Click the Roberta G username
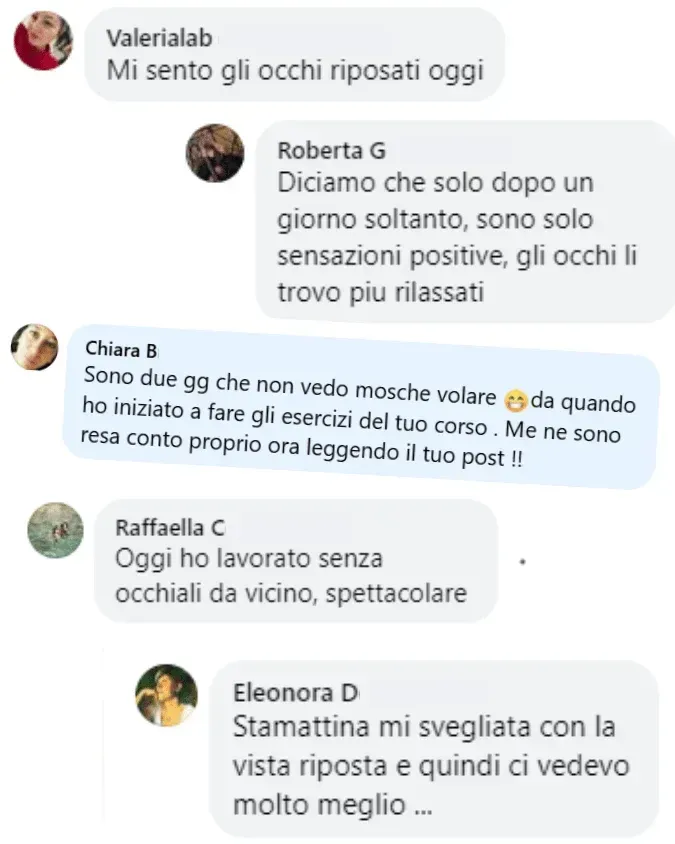Screen dimensions: 675x844 (332, 151)
